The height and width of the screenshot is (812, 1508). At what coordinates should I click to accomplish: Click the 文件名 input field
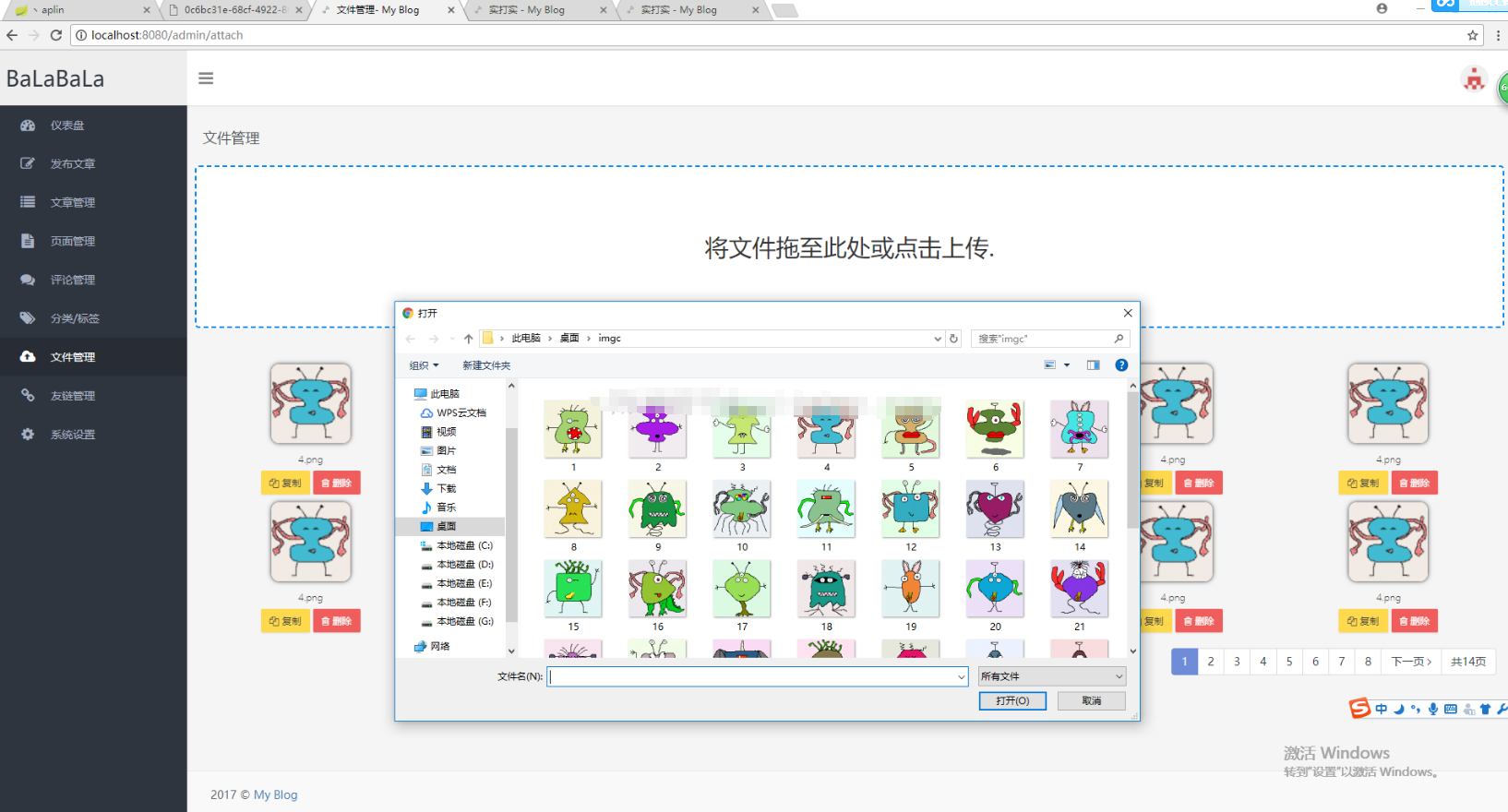(x=757, y=676)
